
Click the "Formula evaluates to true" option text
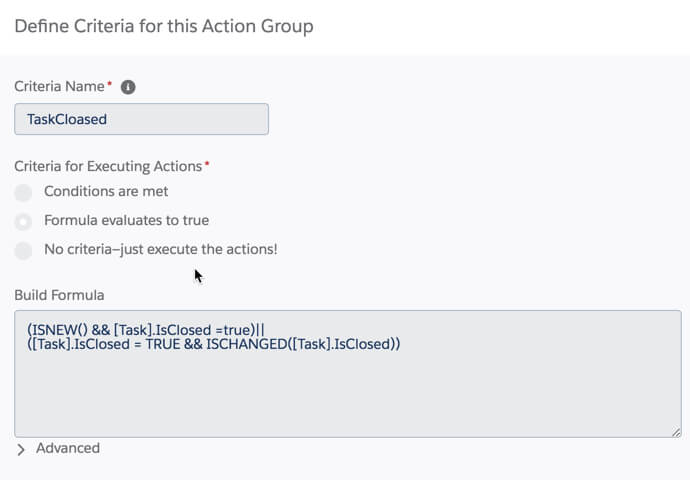126,220
